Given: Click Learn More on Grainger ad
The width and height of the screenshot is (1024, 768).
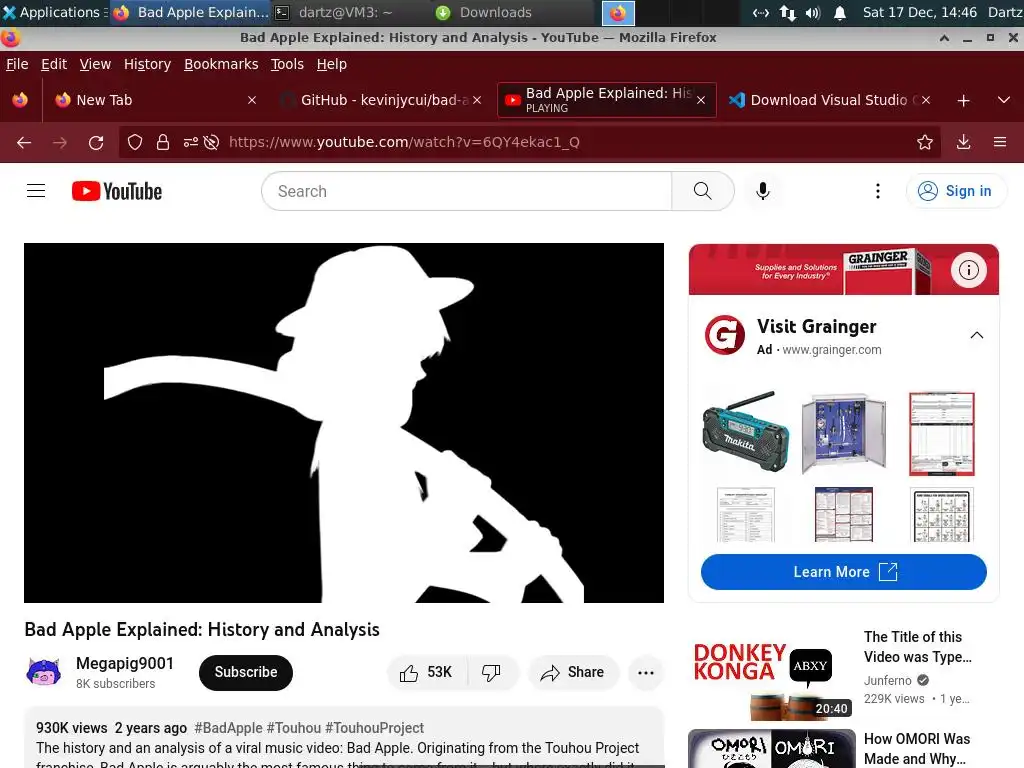Looking at the screenshot, I should click(x=844, y=572).
